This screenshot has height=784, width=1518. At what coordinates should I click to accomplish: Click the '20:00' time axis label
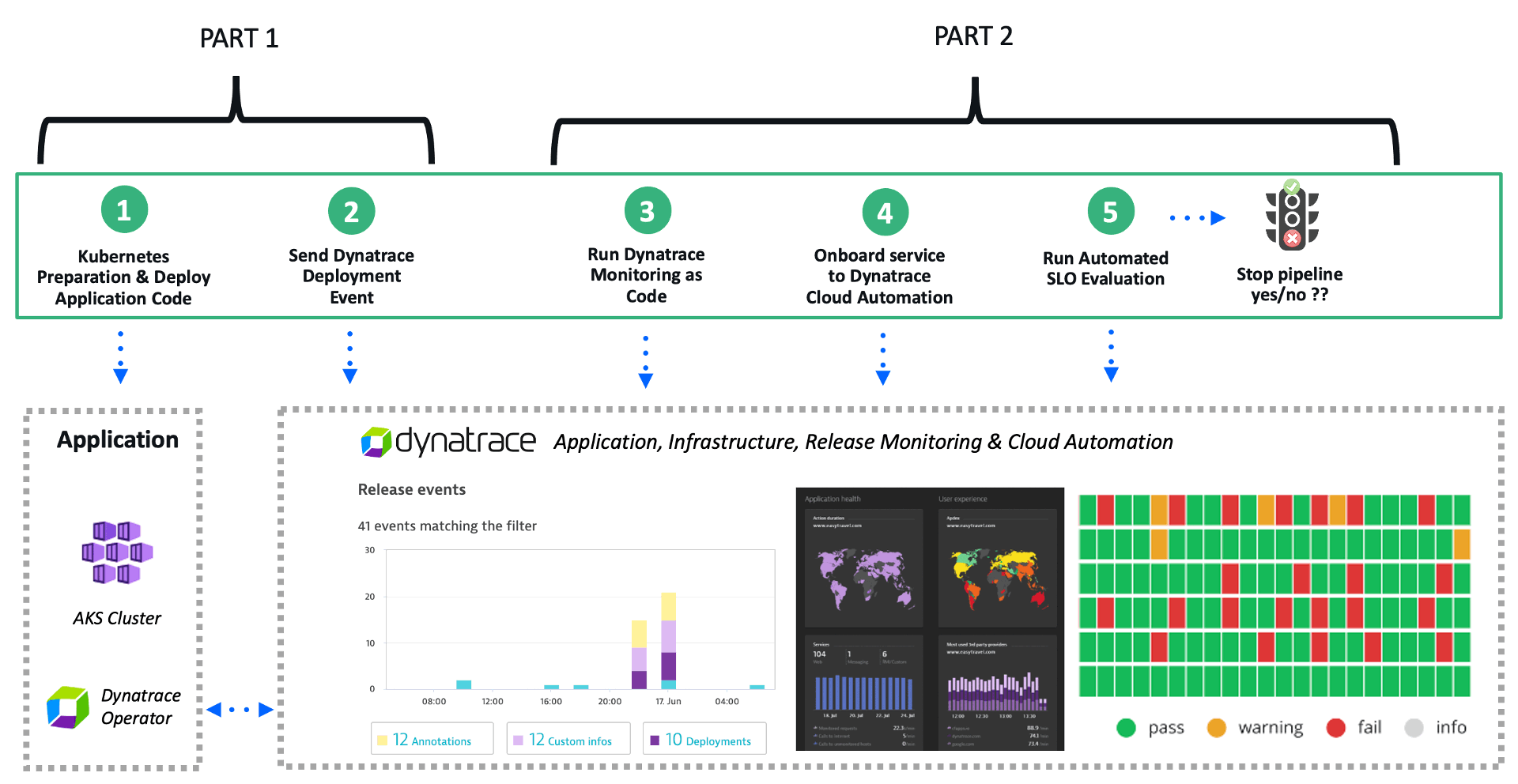point(610,701)
